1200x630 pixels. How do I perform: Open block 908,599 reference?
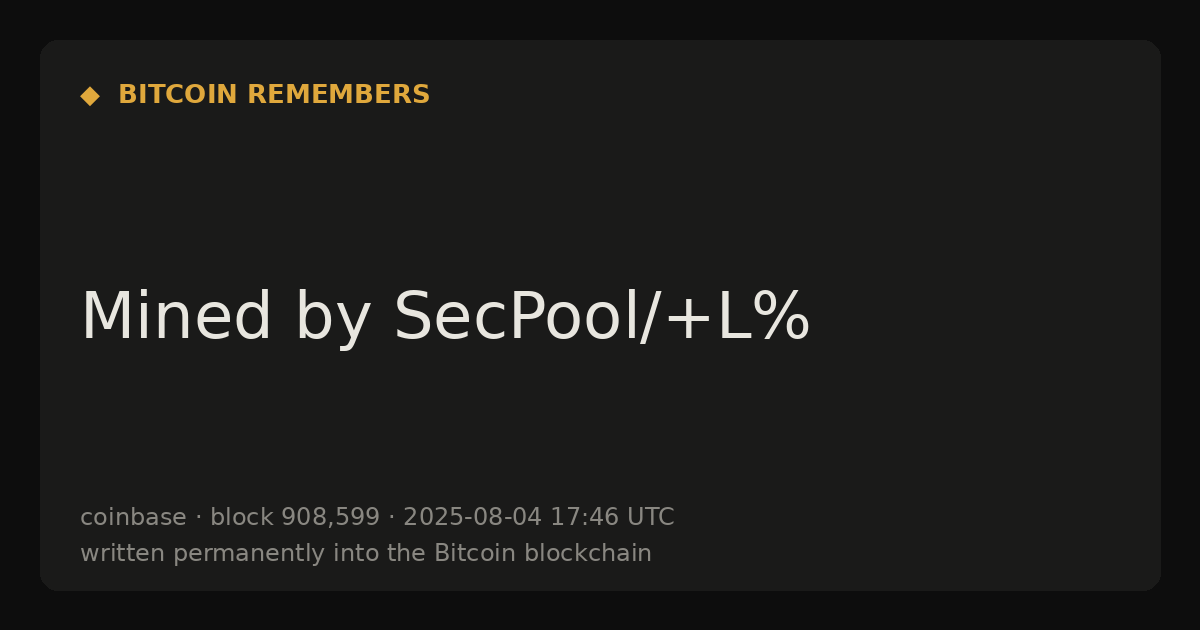295,517
